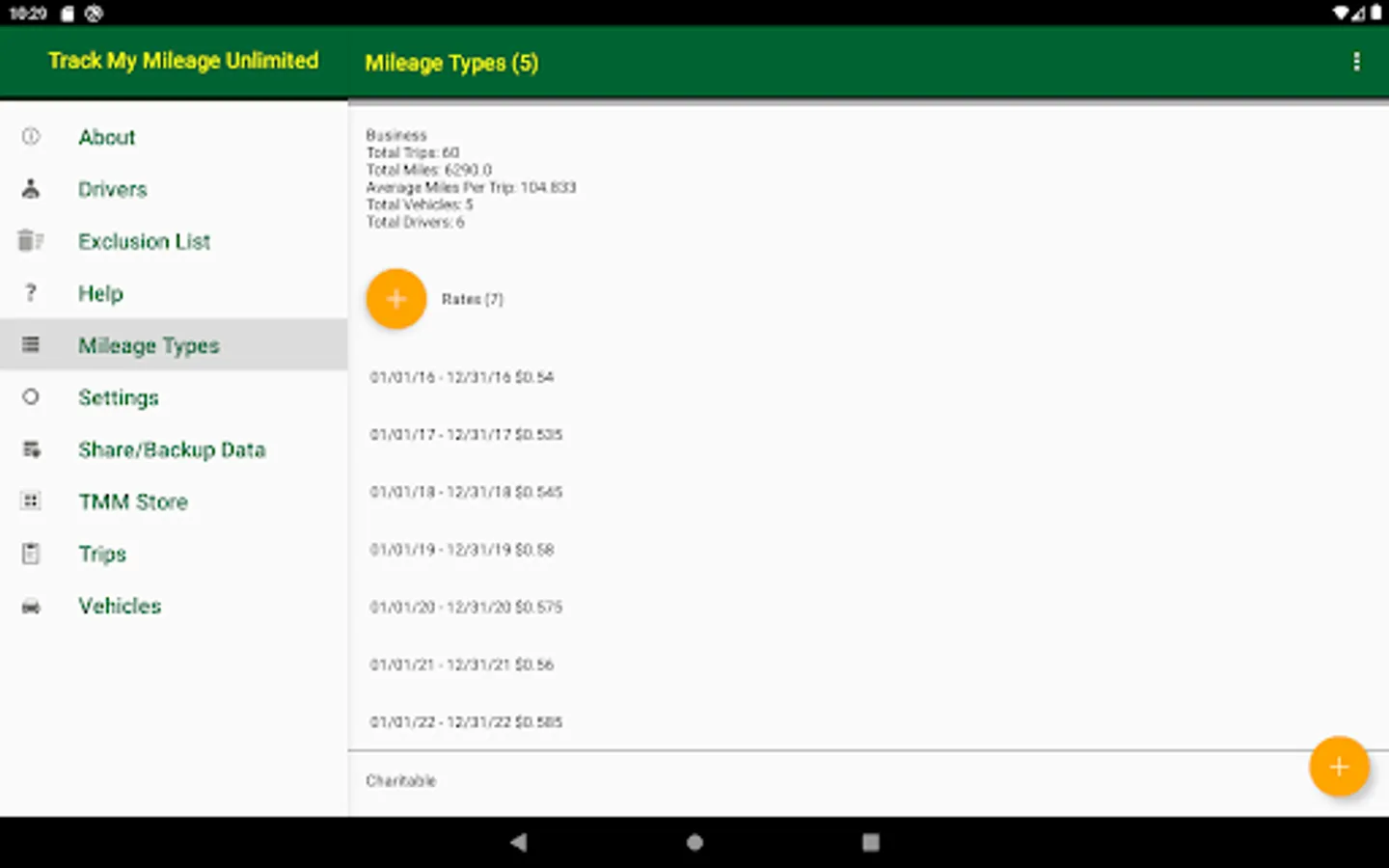Image resolution: width=1389 pixels, height=868 pixels.
Task: Select Mileage Types in sidebar
Action: pos(174,345)
